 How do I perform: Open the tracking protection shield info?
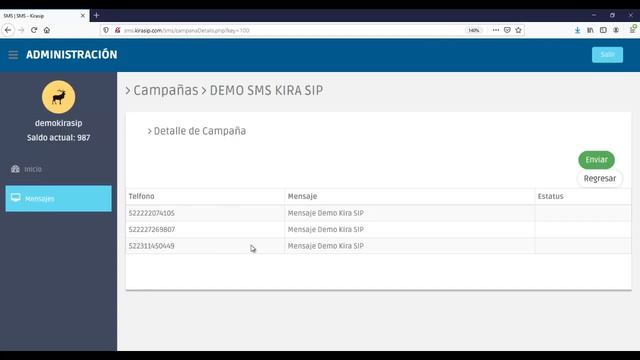(106, 30)
